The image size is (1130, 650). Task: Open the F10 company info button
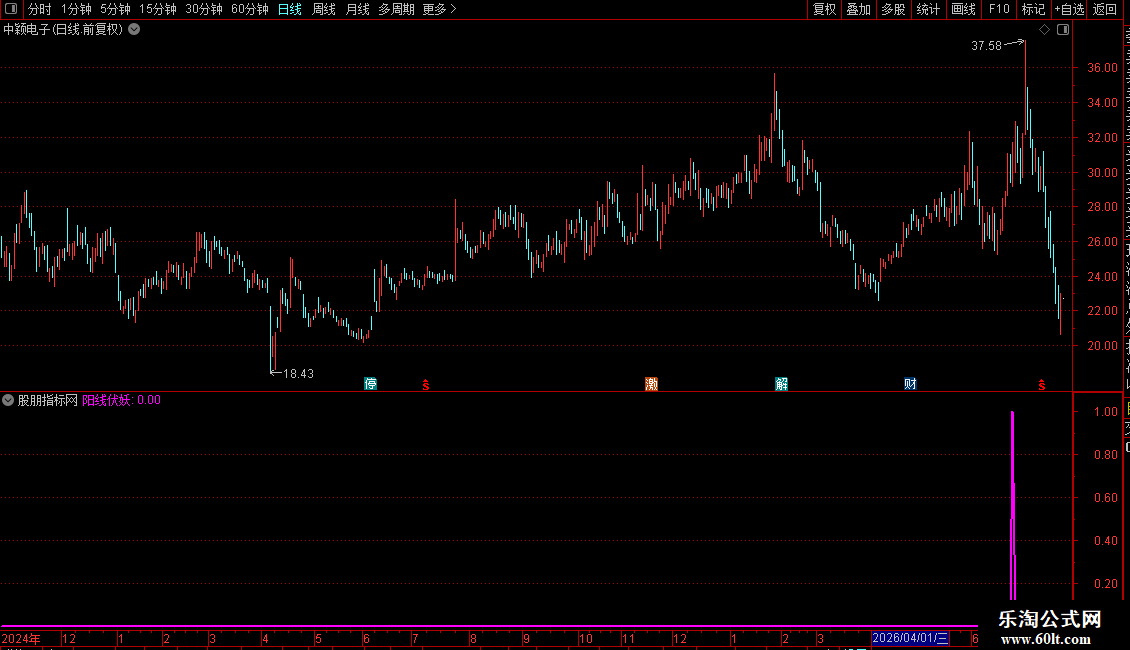[x=999, y=9]
